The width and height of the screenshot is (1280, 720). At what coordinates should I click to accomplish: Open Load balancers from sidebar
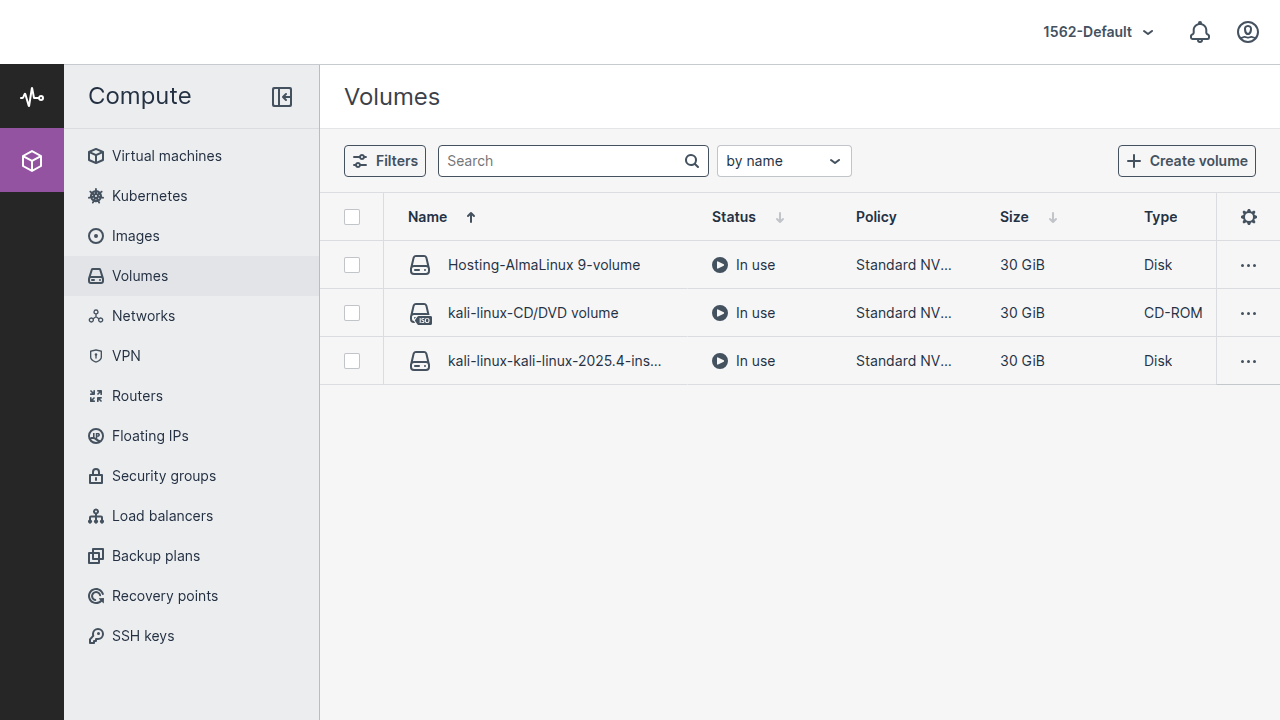pyautogui.click(x=192, y=516)
